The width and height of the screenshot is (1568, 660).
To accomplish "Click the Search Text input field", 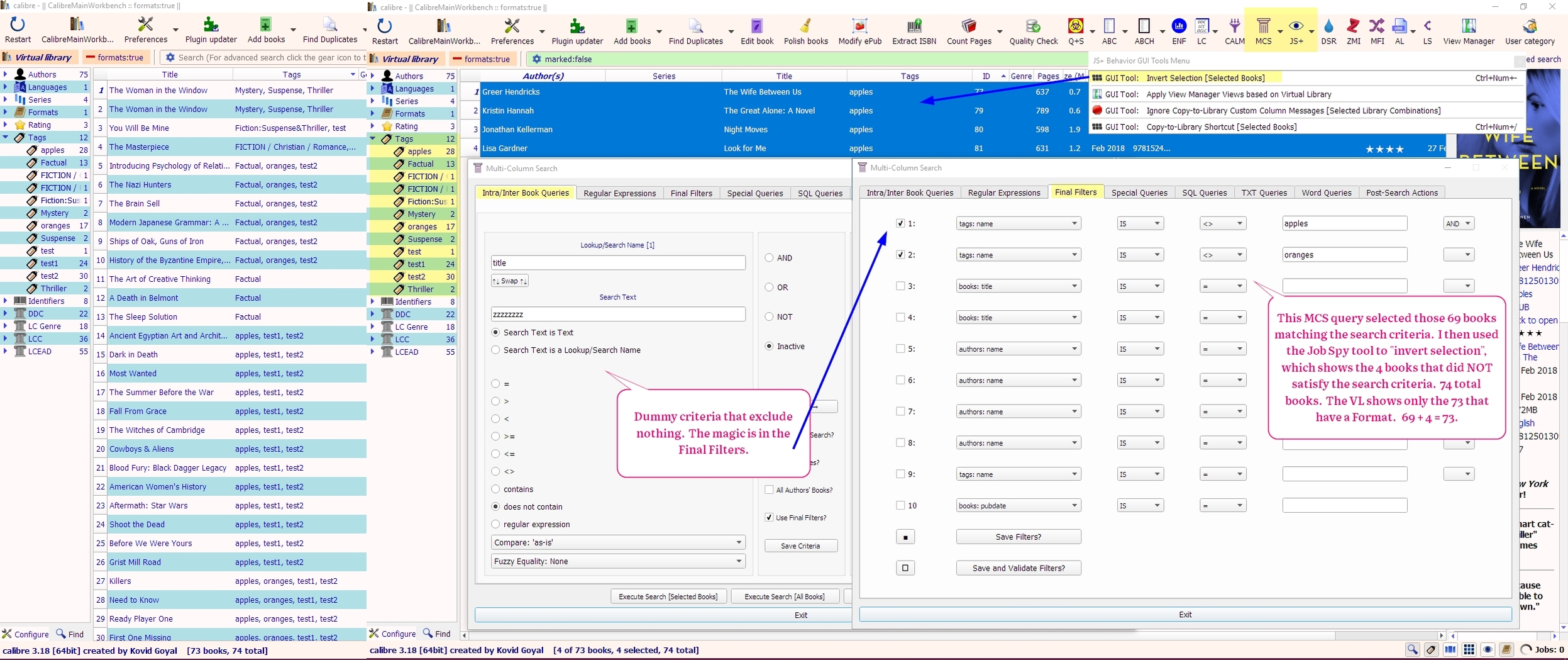I will click(x=617, y=314).
